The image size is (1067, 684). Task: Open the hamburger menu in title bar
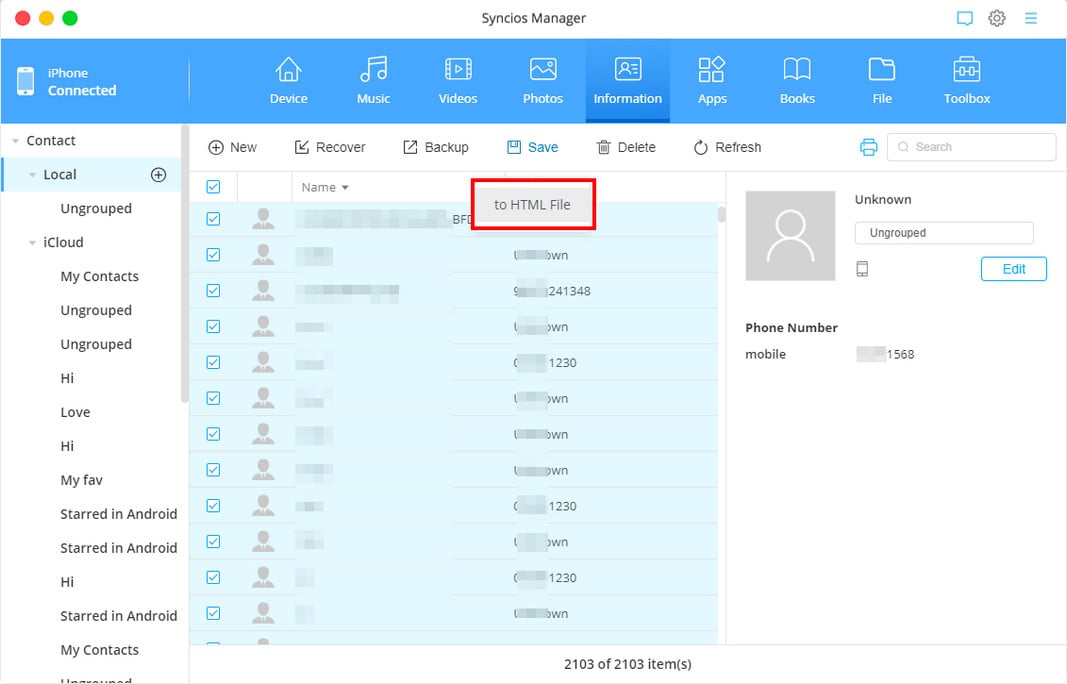click(x=1031, y=18)
